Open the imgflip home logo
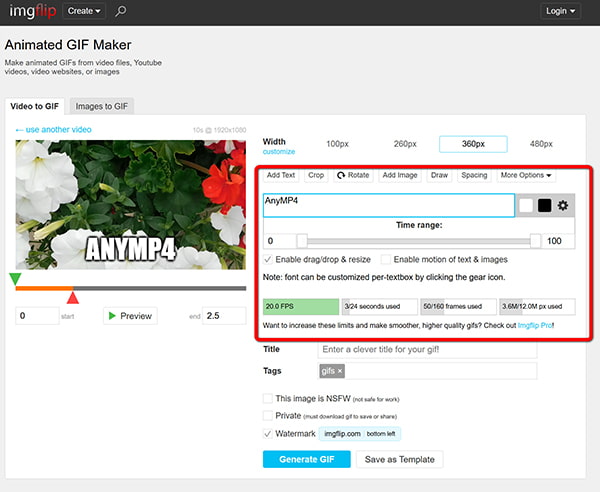 click(33, 11)
